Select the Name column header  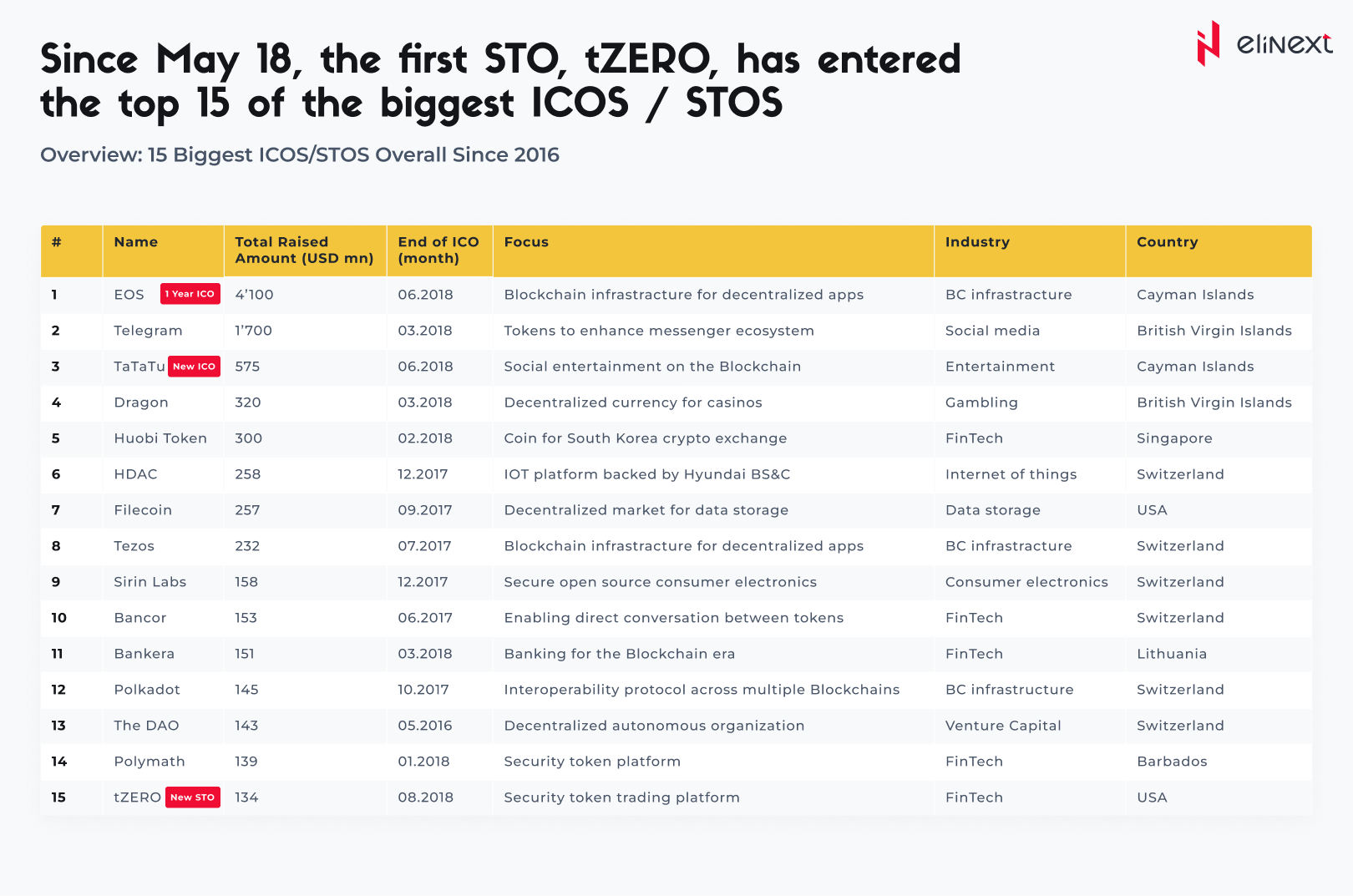click(x=136, y=242)
